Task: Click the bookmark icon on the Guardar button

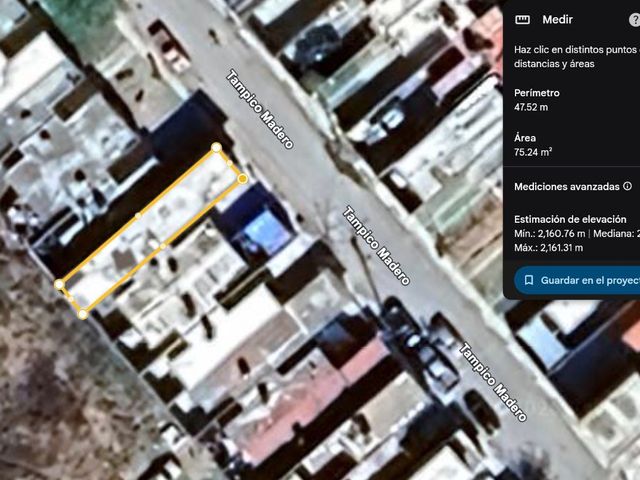Action: tap(529, 280)
